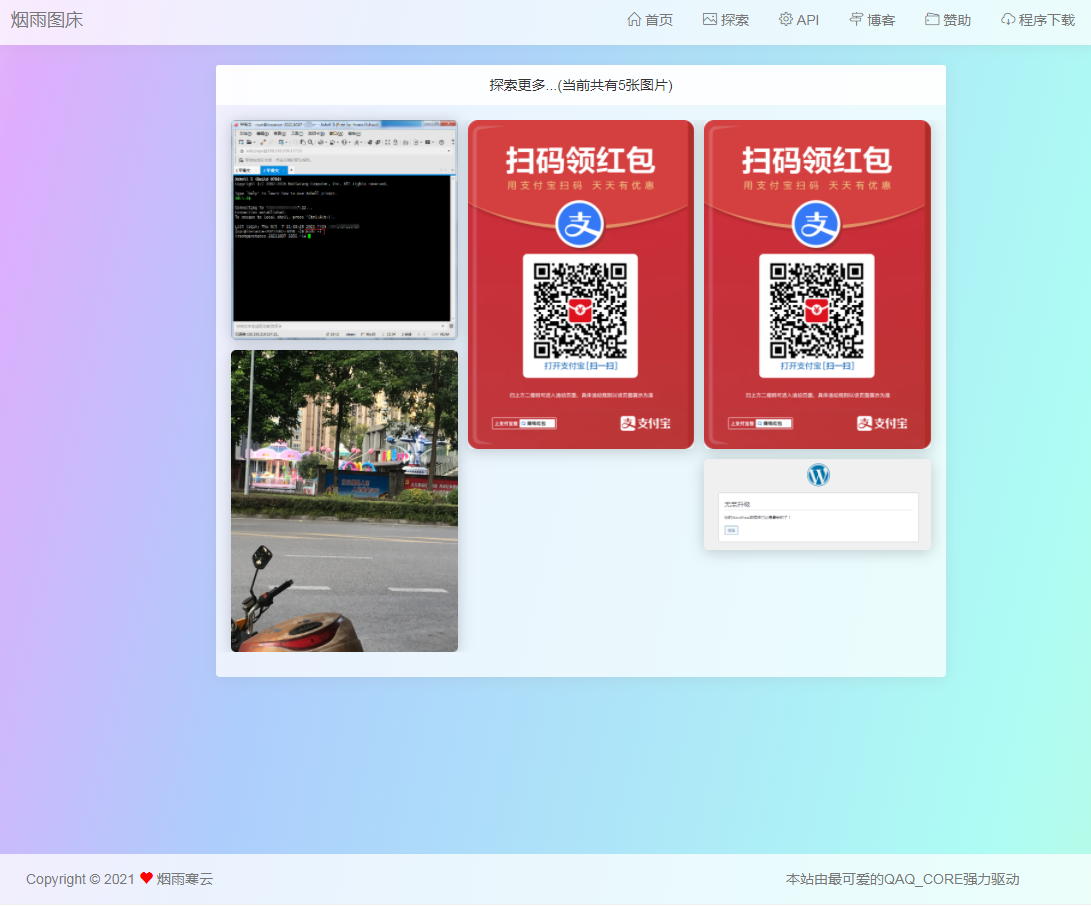Open the street and scooter photo thumbnail
This screenshot has height=907, width=1091.
[x=344, y=501]
